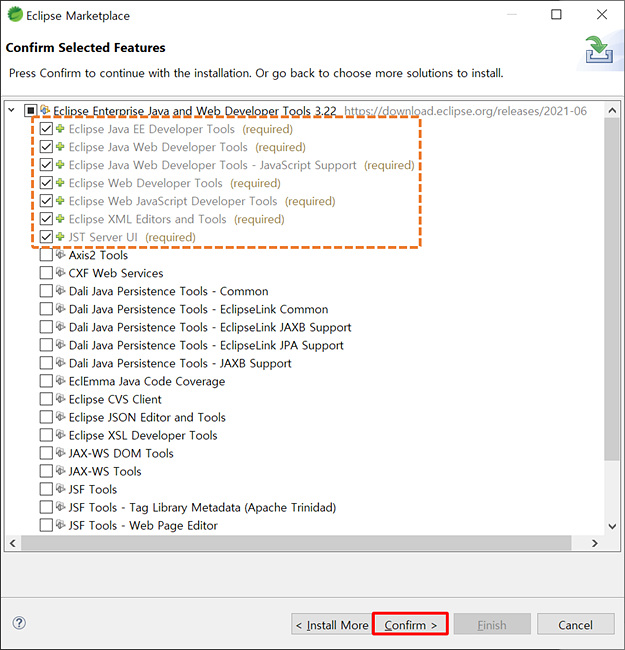The width and height of the screenshot is (625, 650).
Task: Uncheck JavaScript Support feature checkbox
Action: 46,165
